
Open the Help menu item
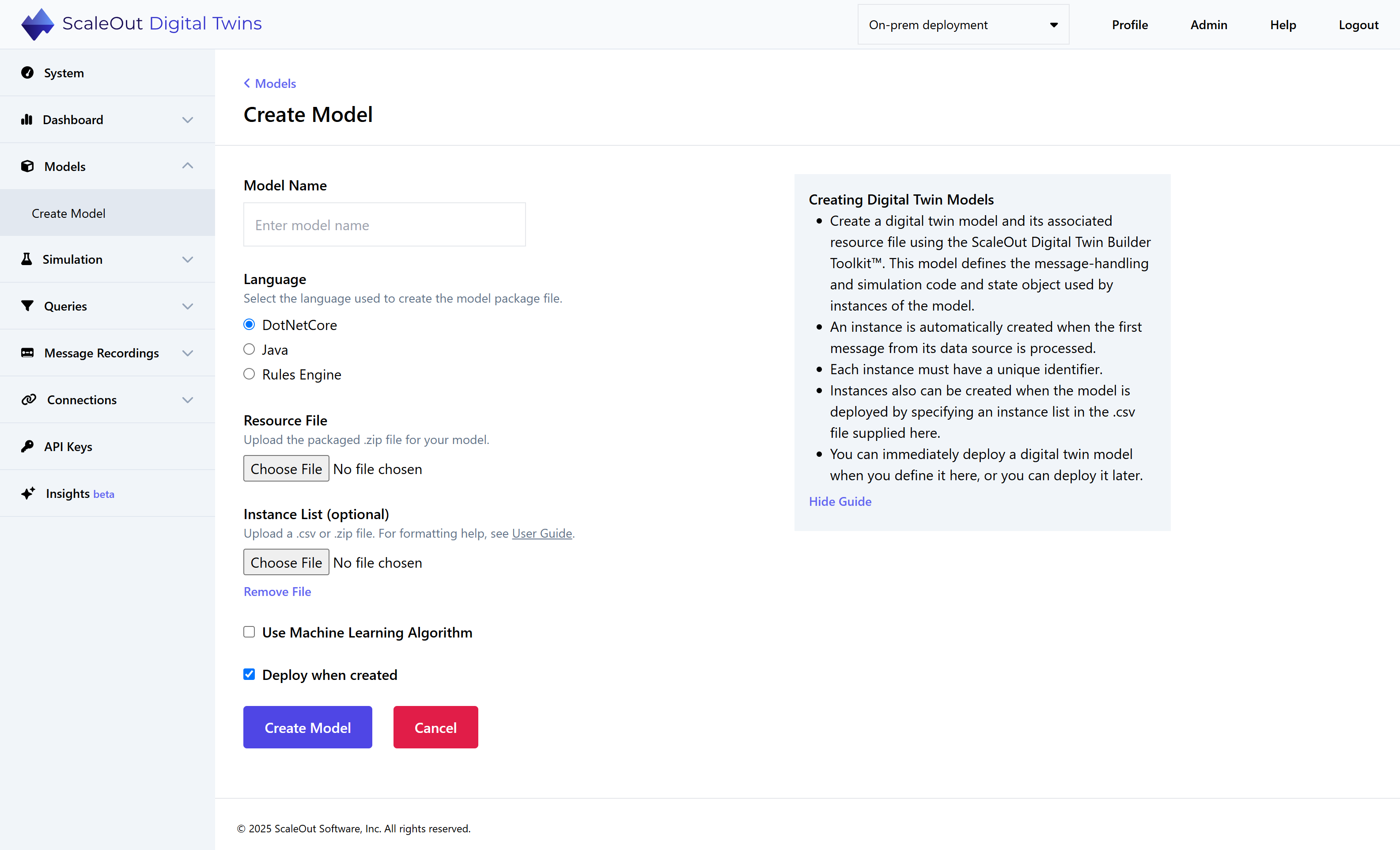(1283, 24)
